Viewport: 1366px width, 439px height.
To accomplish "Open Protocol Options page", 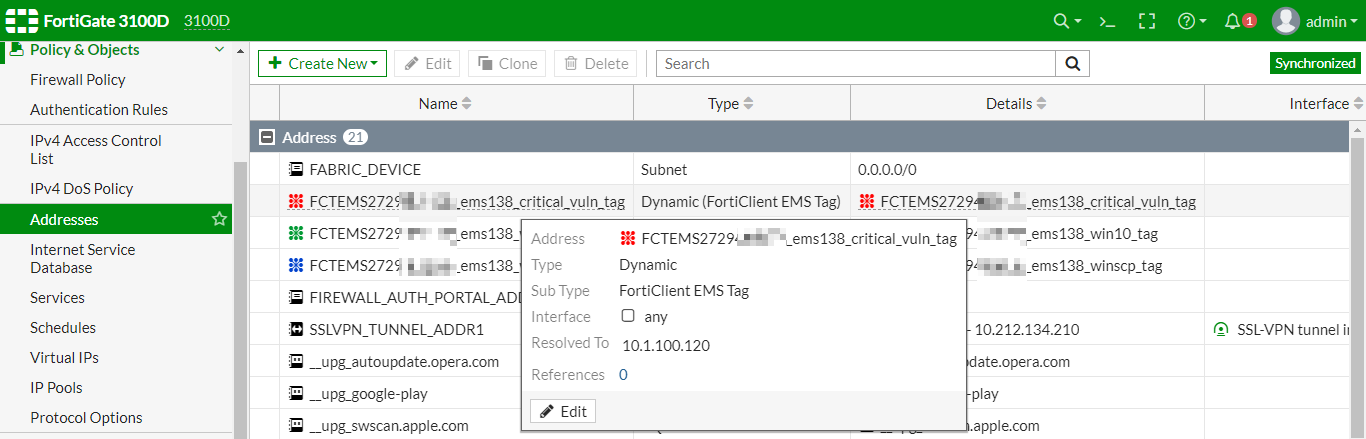I will [86, 418].
